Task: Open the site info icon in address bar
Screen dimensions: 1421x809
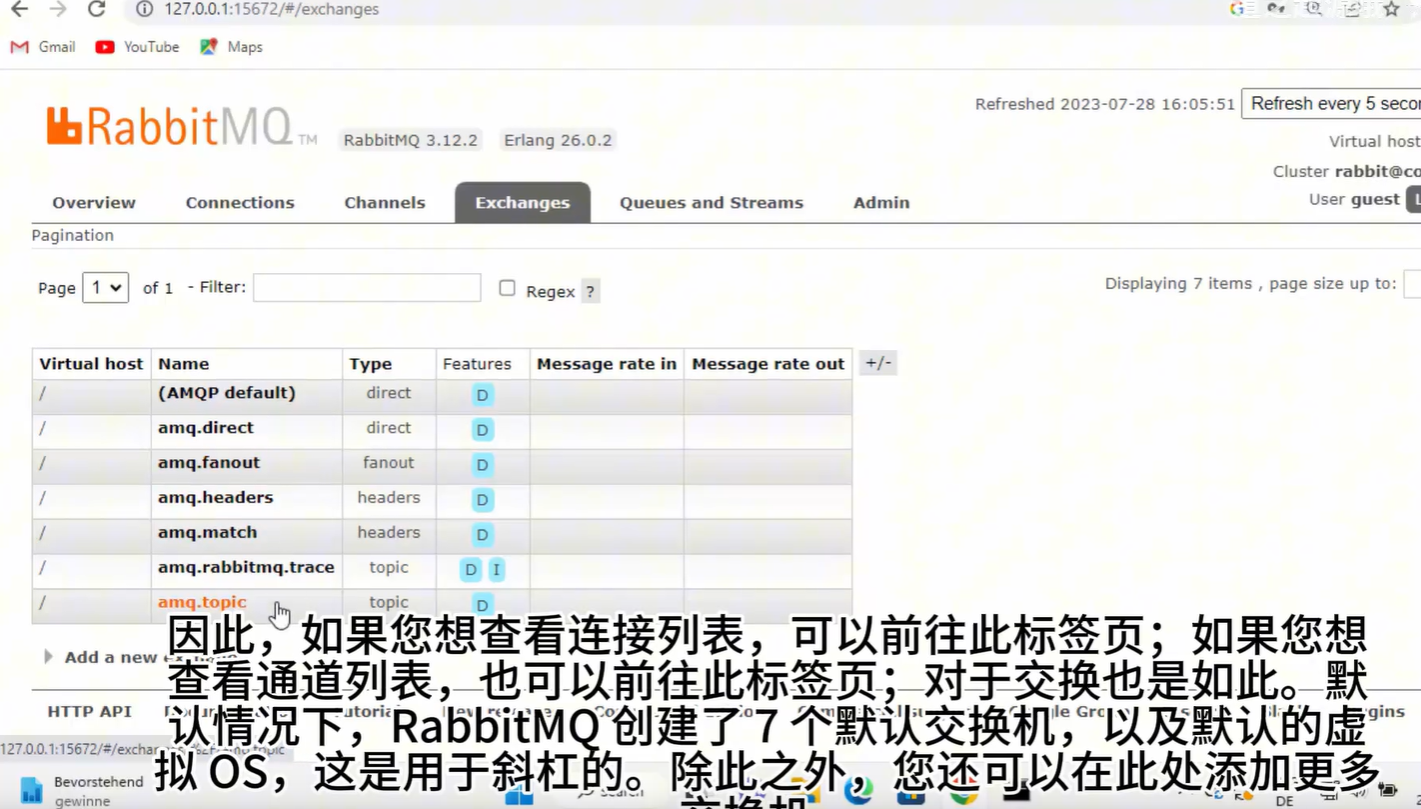Action: (145, 9)
